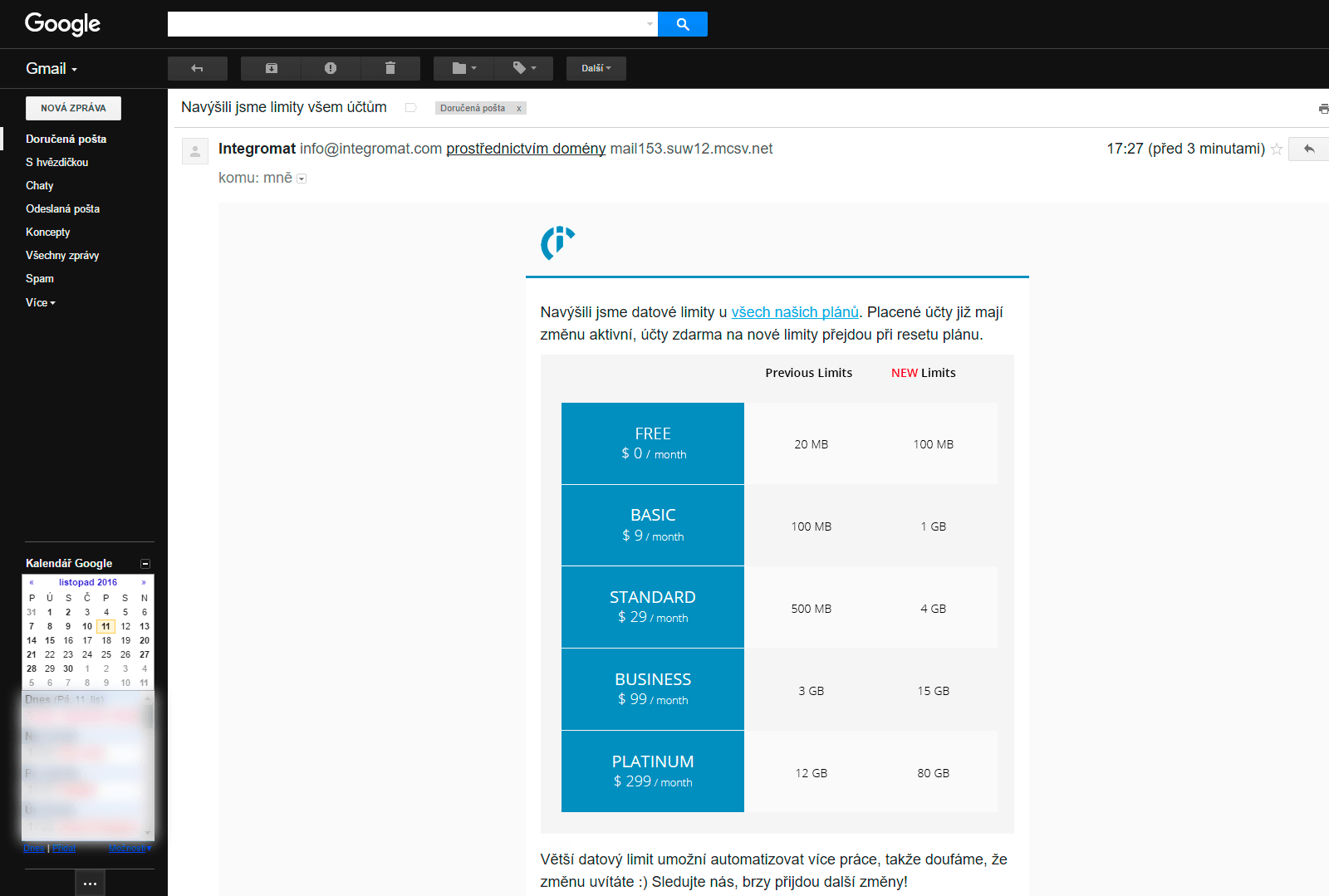
Task: Click the Integromat logo in email
Action: [x=557, y=242]
